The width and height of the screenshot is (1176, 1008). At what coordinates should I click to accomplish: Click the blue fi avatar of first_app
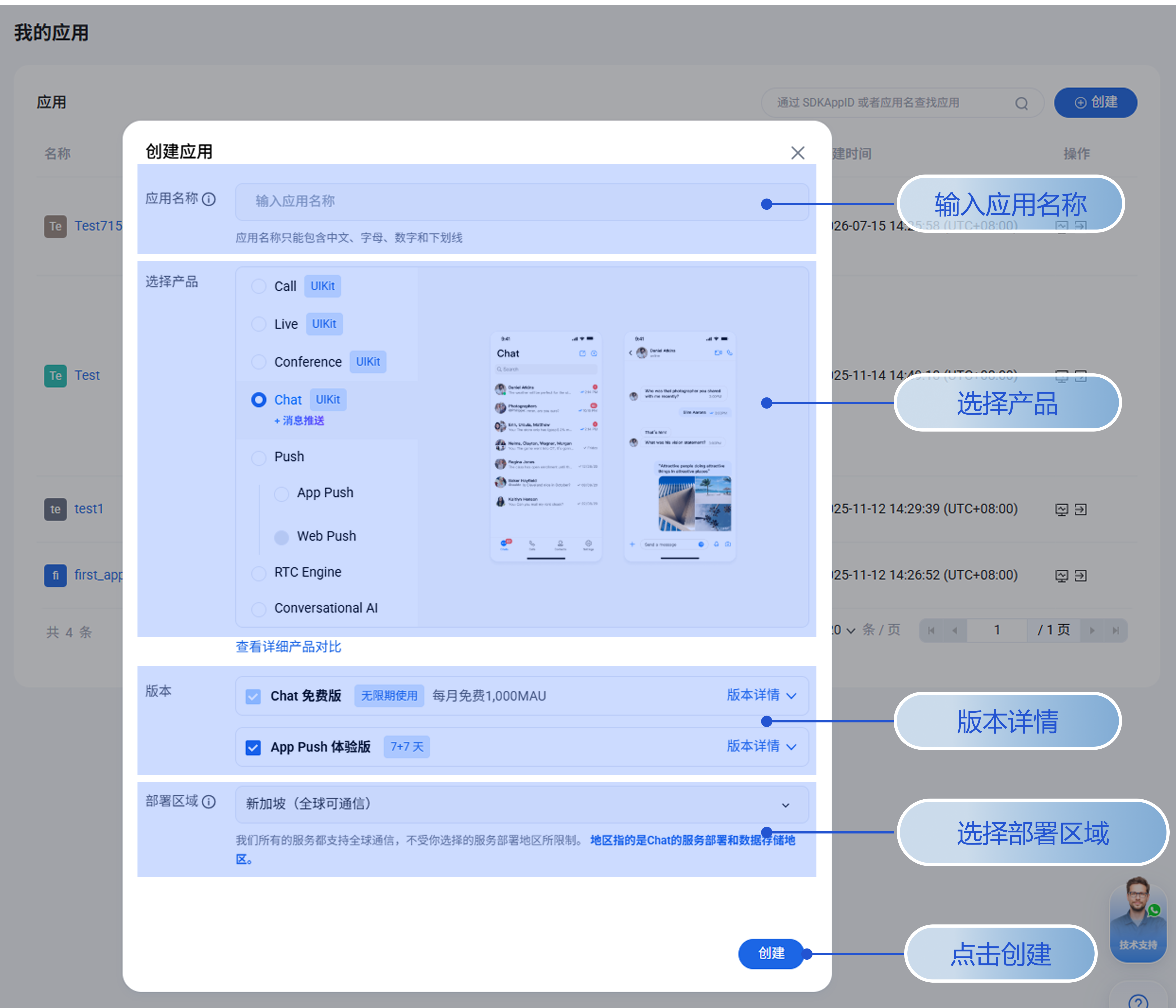[x=55, y=575]
